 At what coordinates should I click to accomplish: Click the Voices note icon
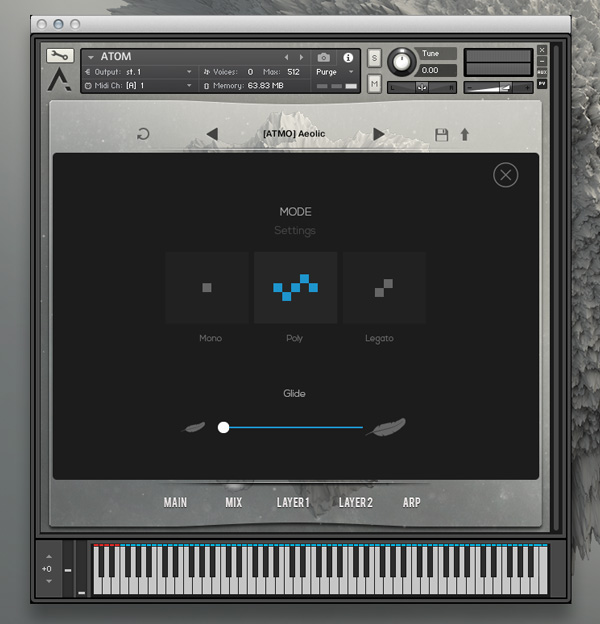[x=206, y=72]
